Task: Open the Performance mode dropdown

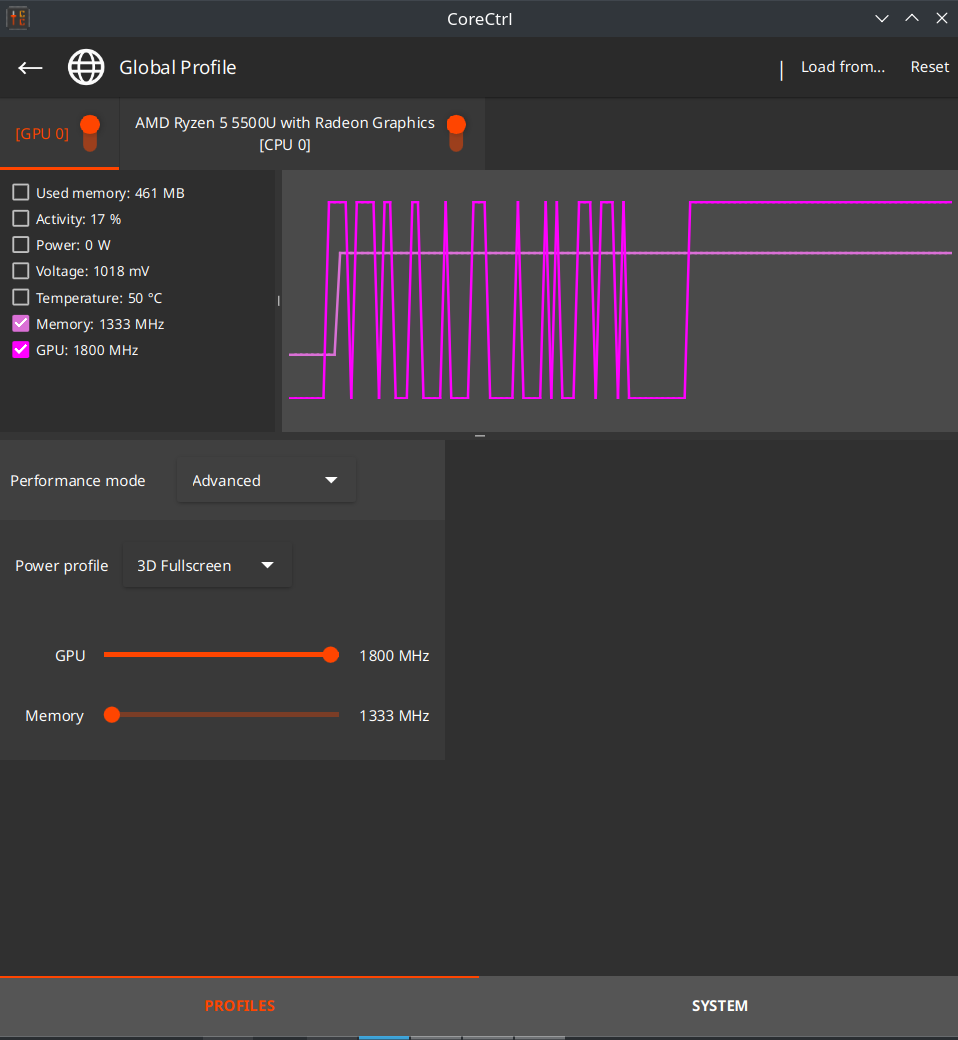Action: pos(266,480)
